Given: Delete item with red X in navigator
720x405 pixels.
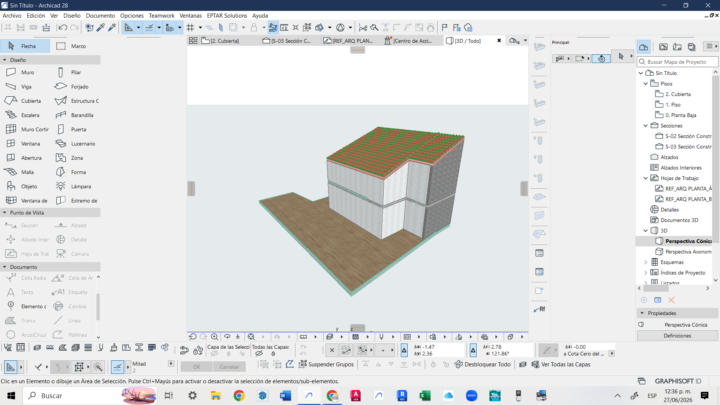Looking at the screenshot, I should pyautogui.click(x=671, y=300).
